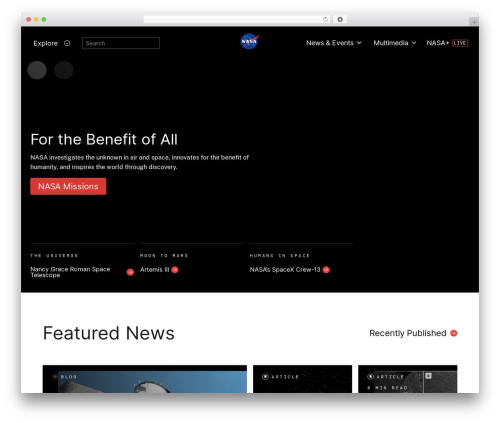Open NASA's SpaceX Crew-13 link
The width and height of the screenshot is (500, 423).
coord(285,270)
